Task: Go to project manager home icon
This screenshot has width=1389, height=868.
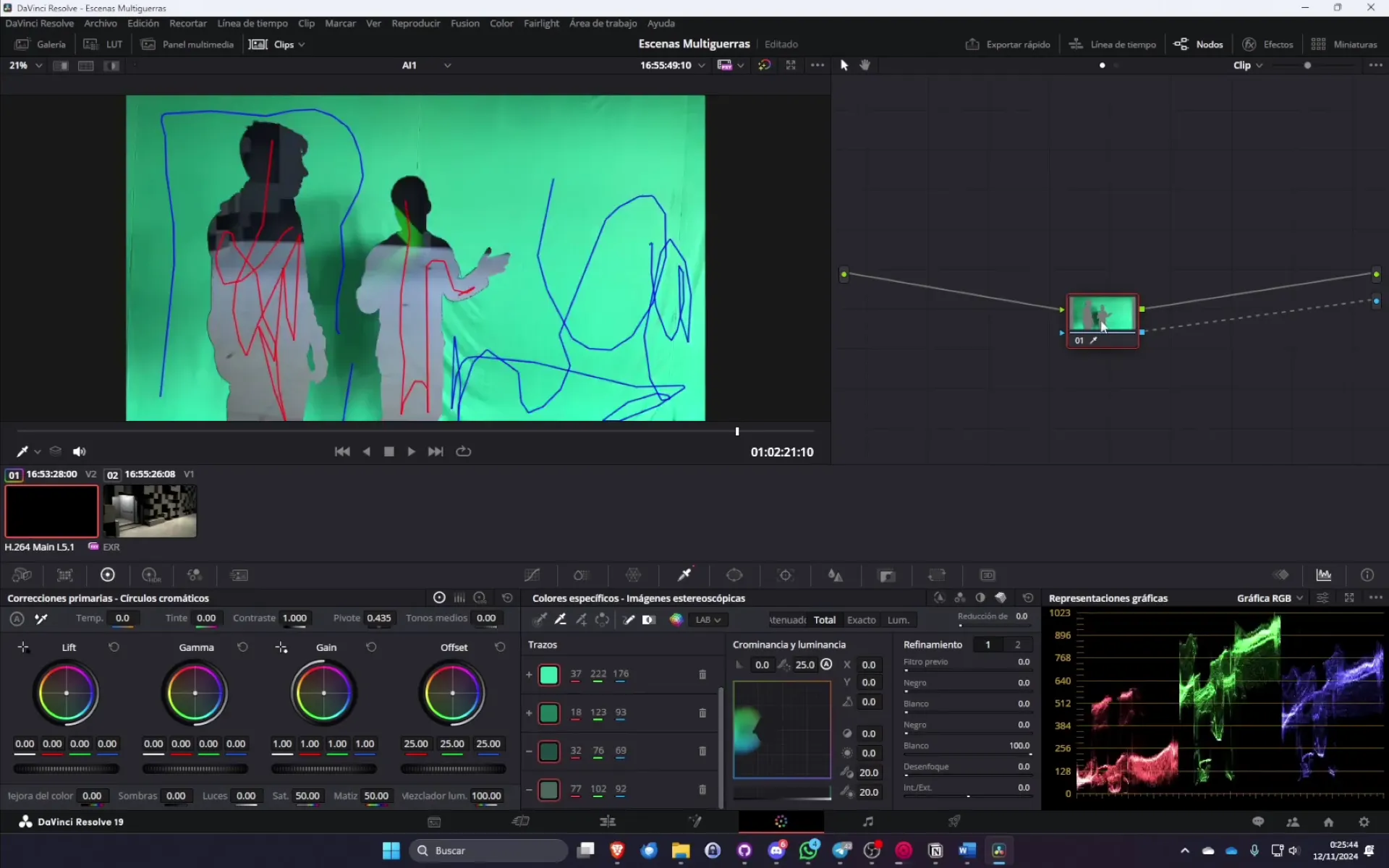Action: (1328, 822)
